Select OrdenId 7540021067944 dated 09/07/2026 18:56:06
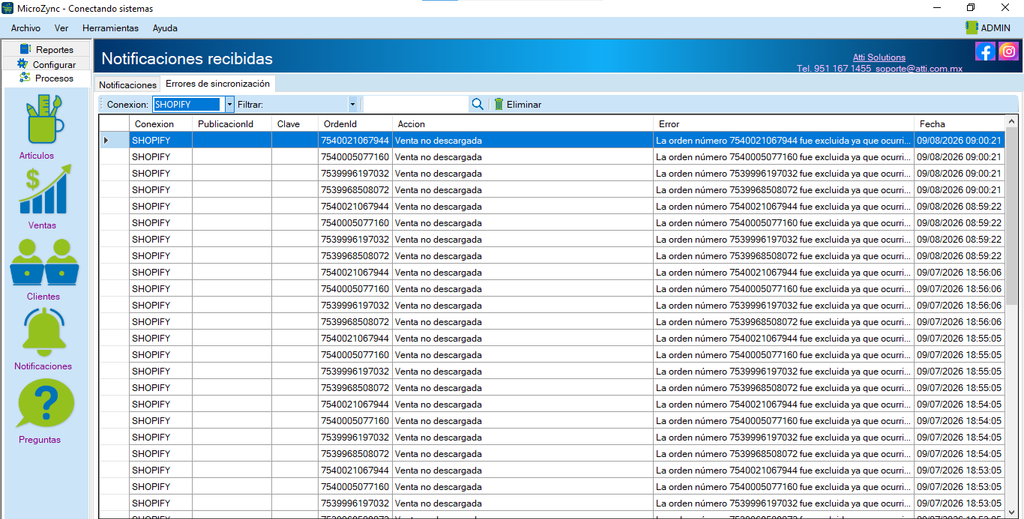Viewport: 1024px width, 519px height. click(355, 272)
